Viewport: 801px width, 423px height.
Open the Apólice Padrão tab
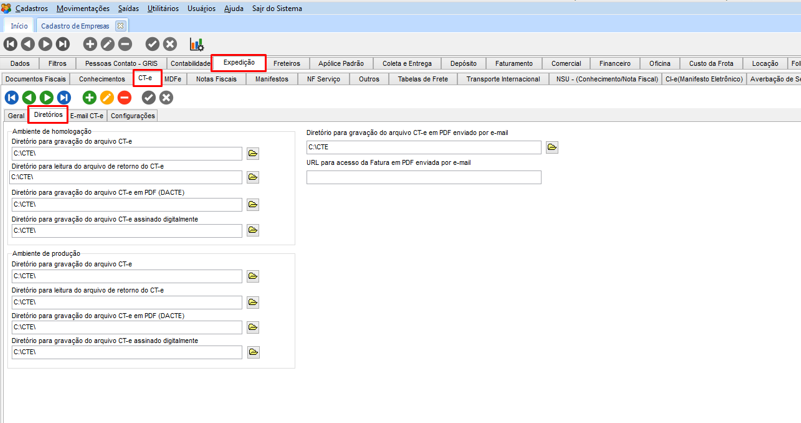pos(341,63)
